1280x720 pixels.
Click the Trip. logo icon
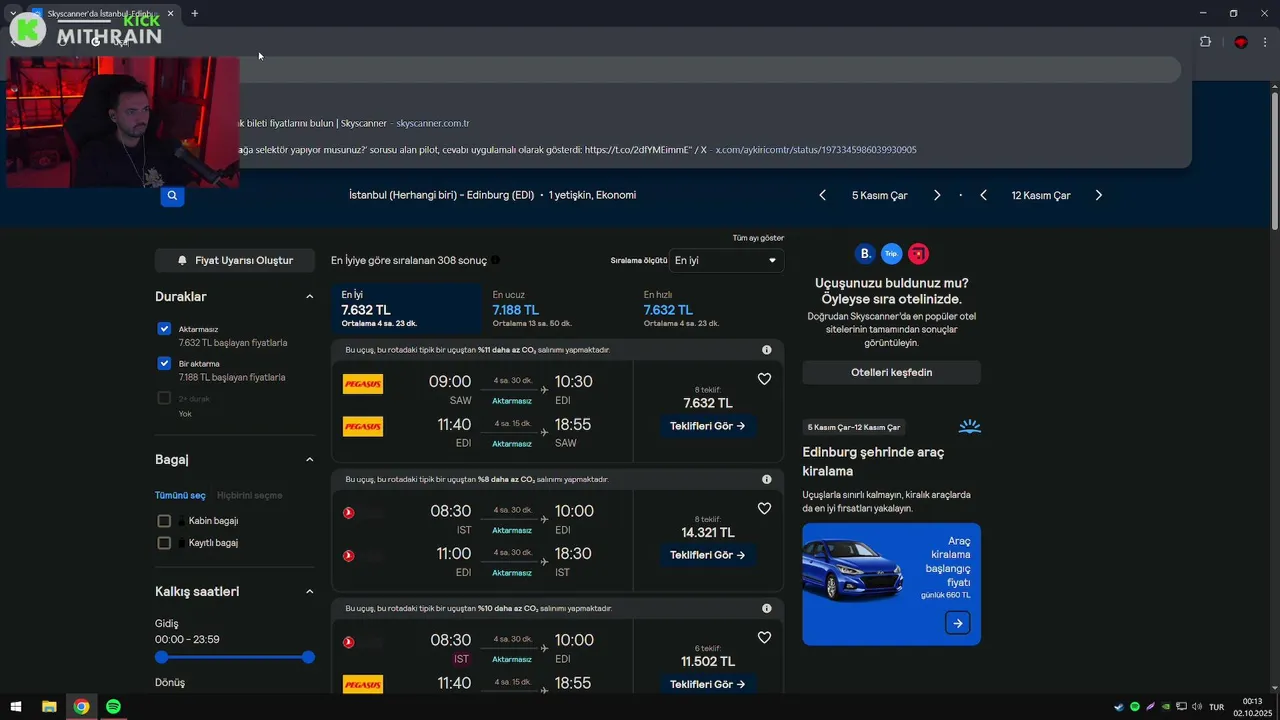[x=891, y=253]
